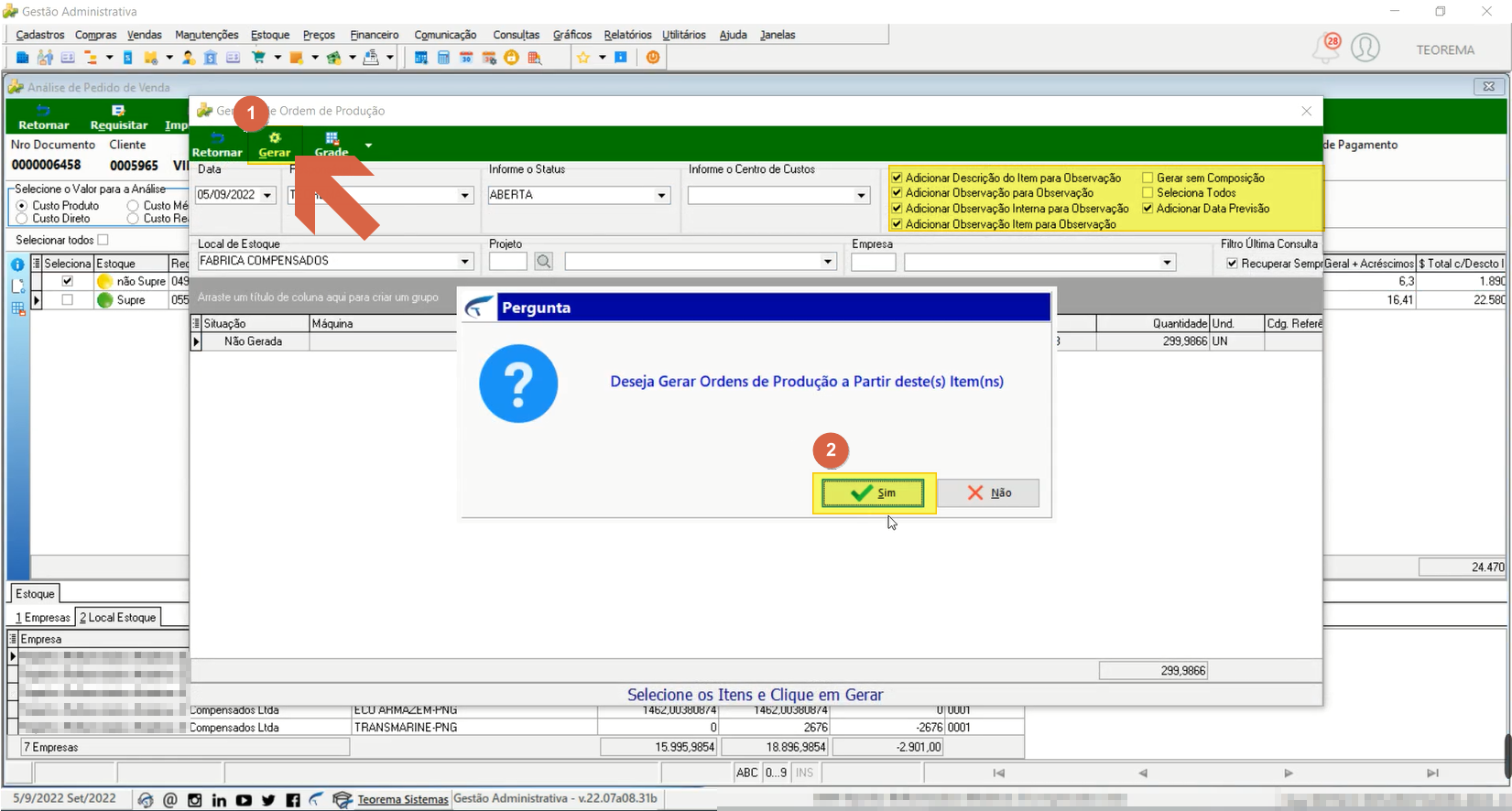Viewport: 1512px width, 811px height.
Task: Click the YouTube icon in status bar
Action: pyautogui.click(x=244, y=800)
